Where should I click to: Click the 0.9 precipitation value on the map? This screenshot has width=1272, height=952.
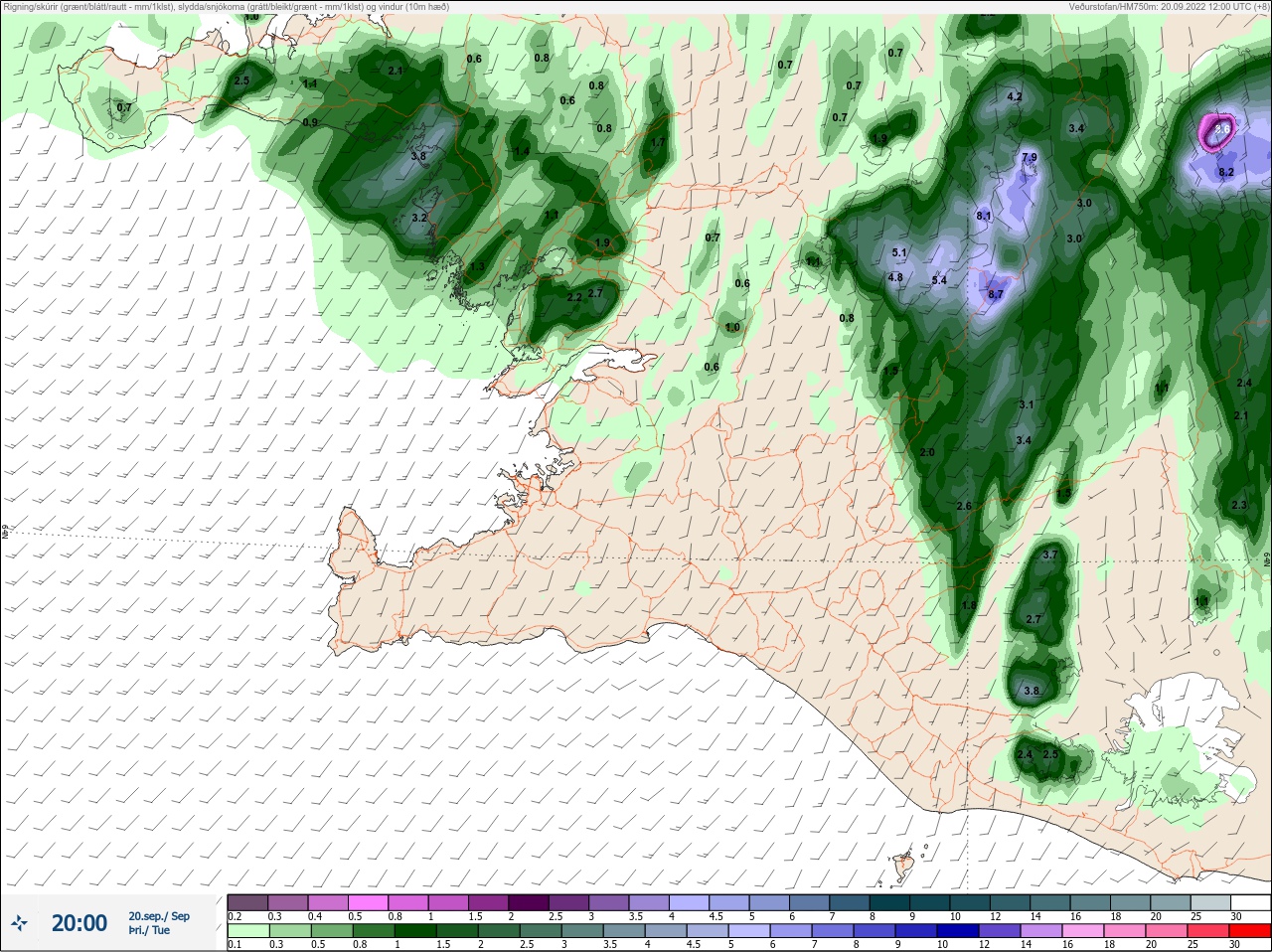pyautogui.click(x=310, y=122)
